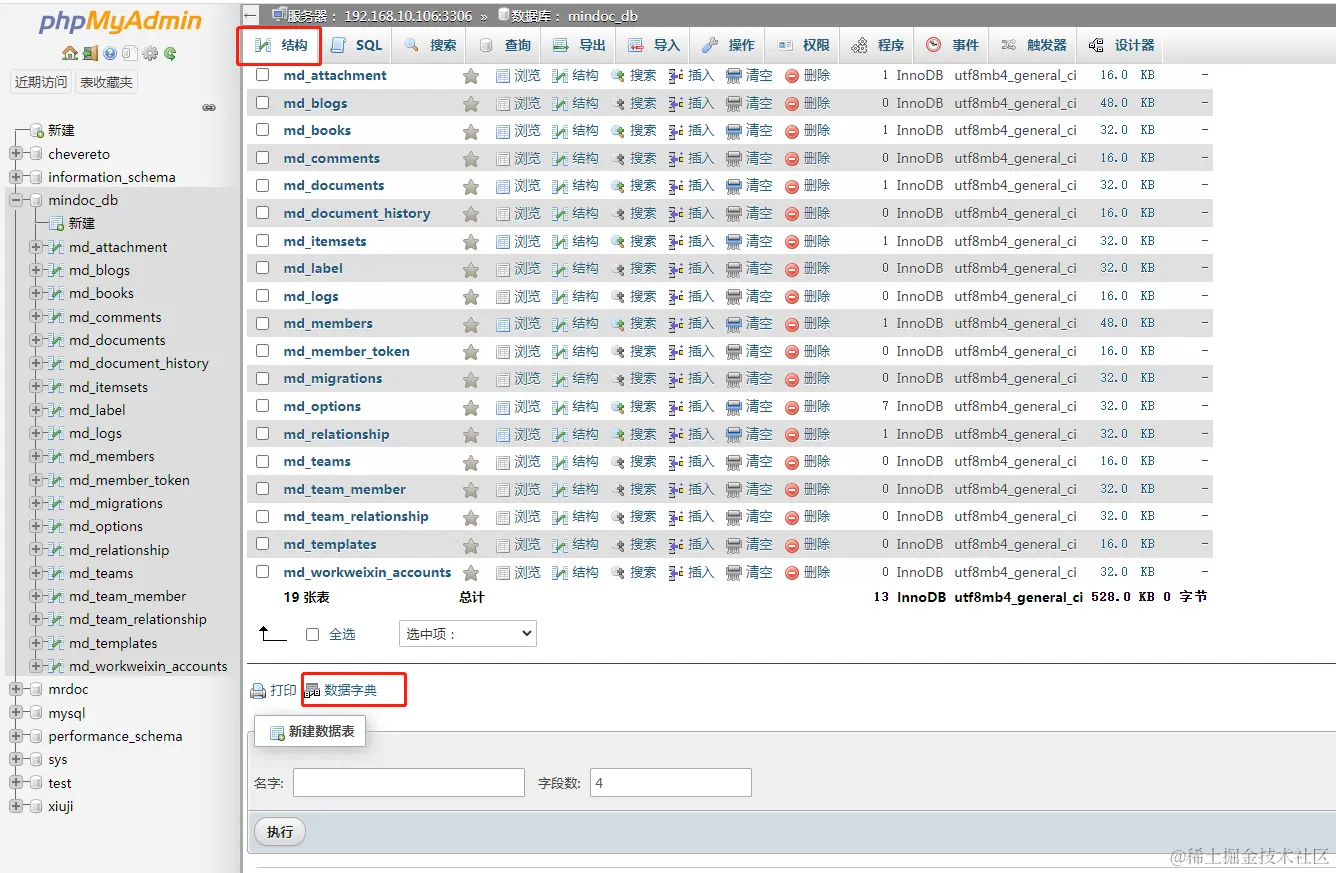Collapse the mindoc_db database tree
Screen dimensions: 1336x873
[x=15, y=200]
